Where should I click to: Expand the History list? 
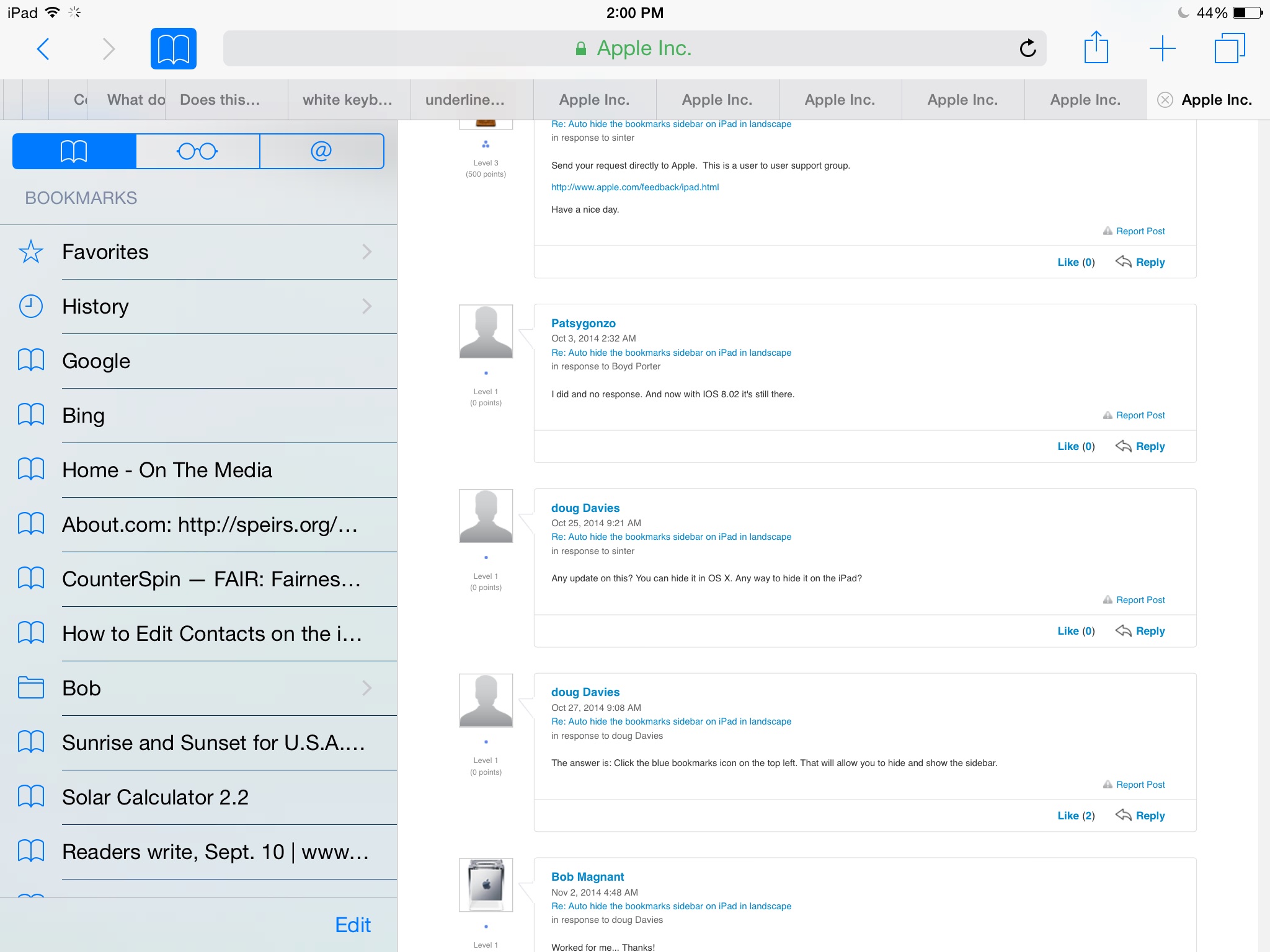coord(198,307)
